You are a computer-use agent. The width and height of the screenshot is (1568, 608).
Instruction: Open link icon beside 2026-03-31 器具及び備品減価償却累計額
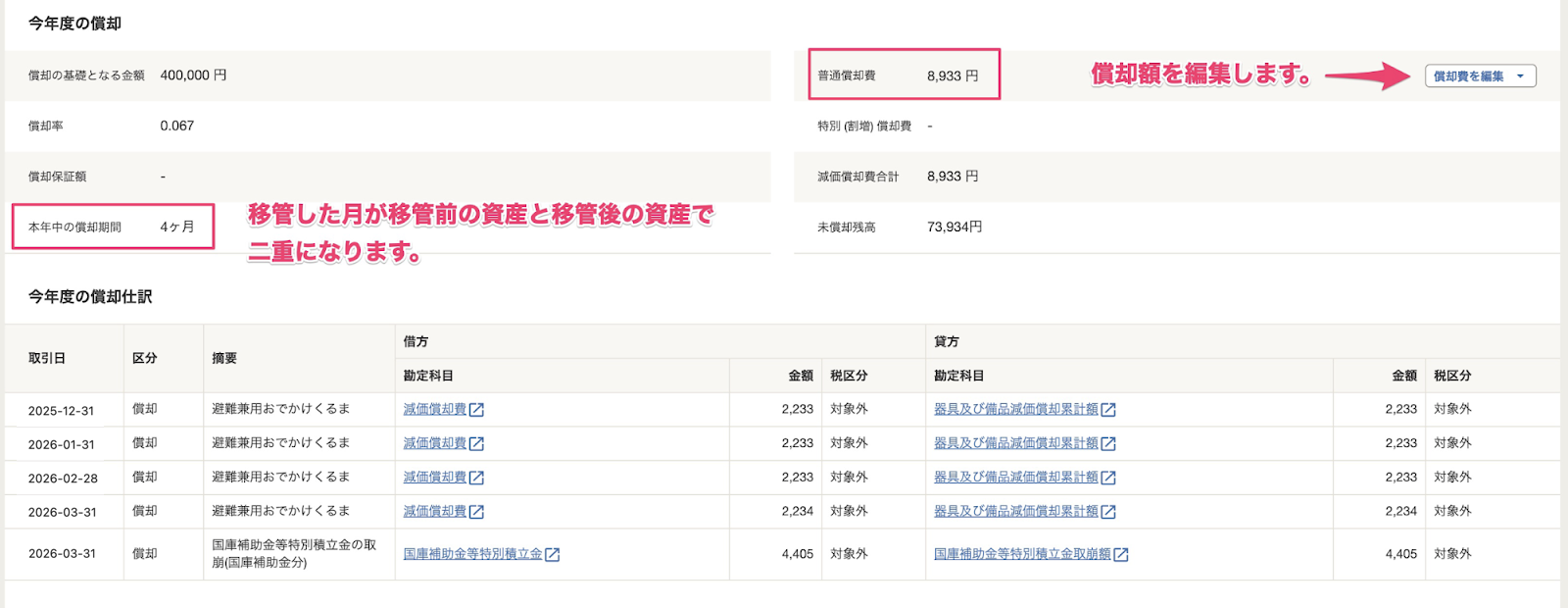pos(1108,512)
